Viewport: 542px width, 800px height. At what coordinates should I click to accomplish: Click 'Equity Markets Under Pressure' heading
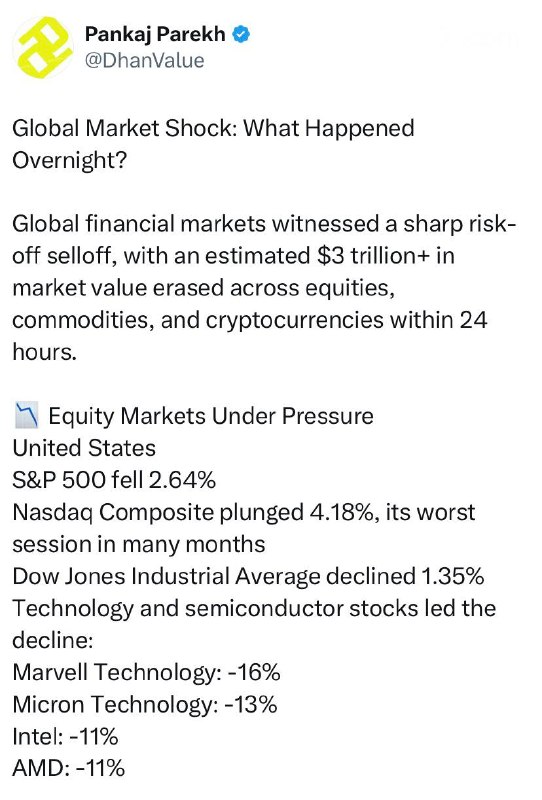211,416
